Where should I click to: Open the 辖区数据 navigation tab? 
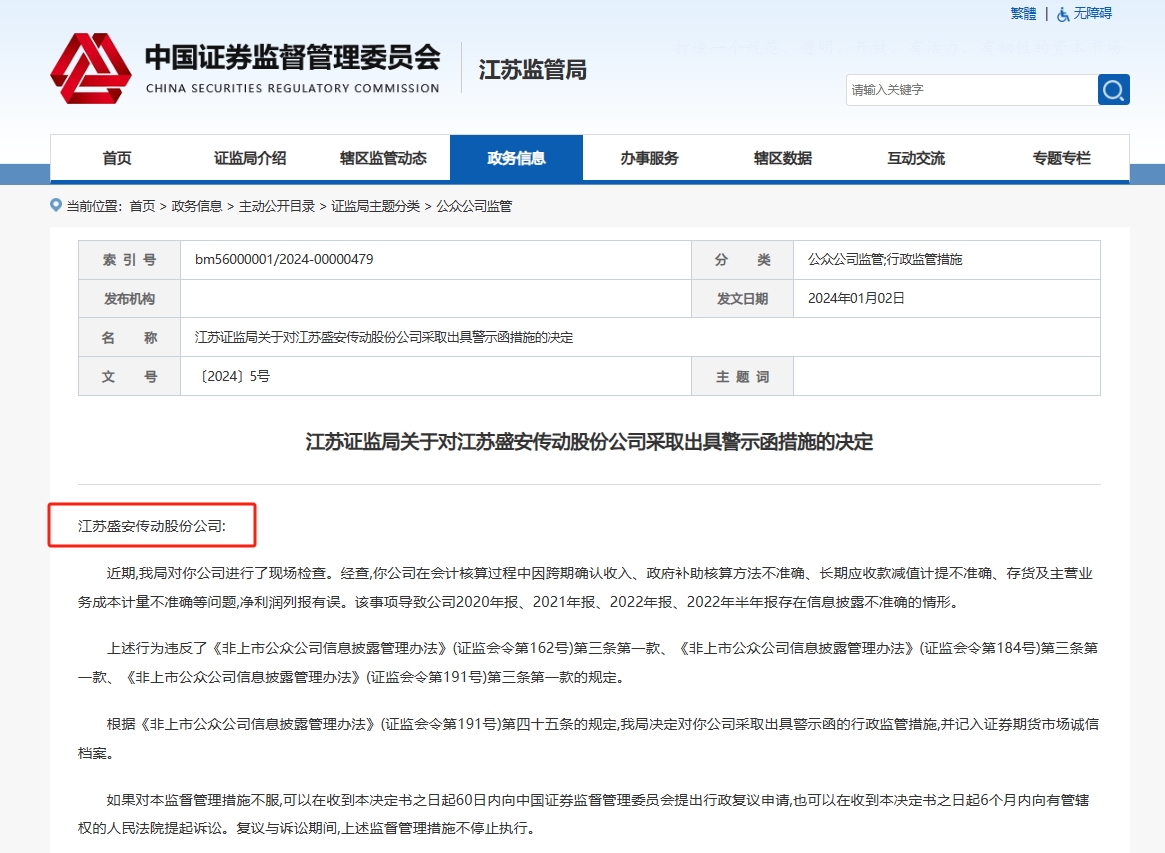click(x=782, y=158)
